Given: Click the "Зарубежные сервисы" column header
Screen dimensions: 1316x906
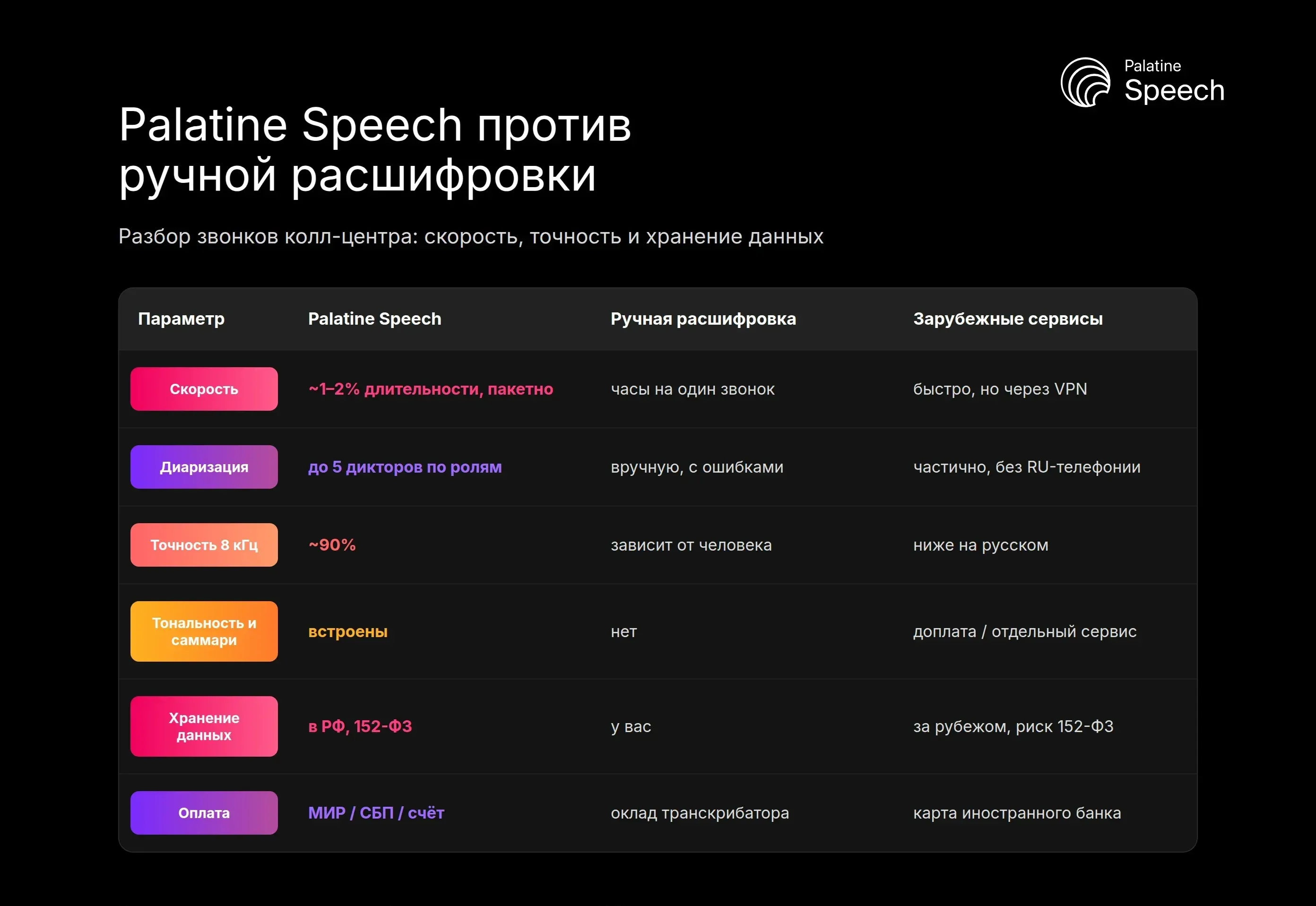Looking at the screenshot, I should (1008, 319).
